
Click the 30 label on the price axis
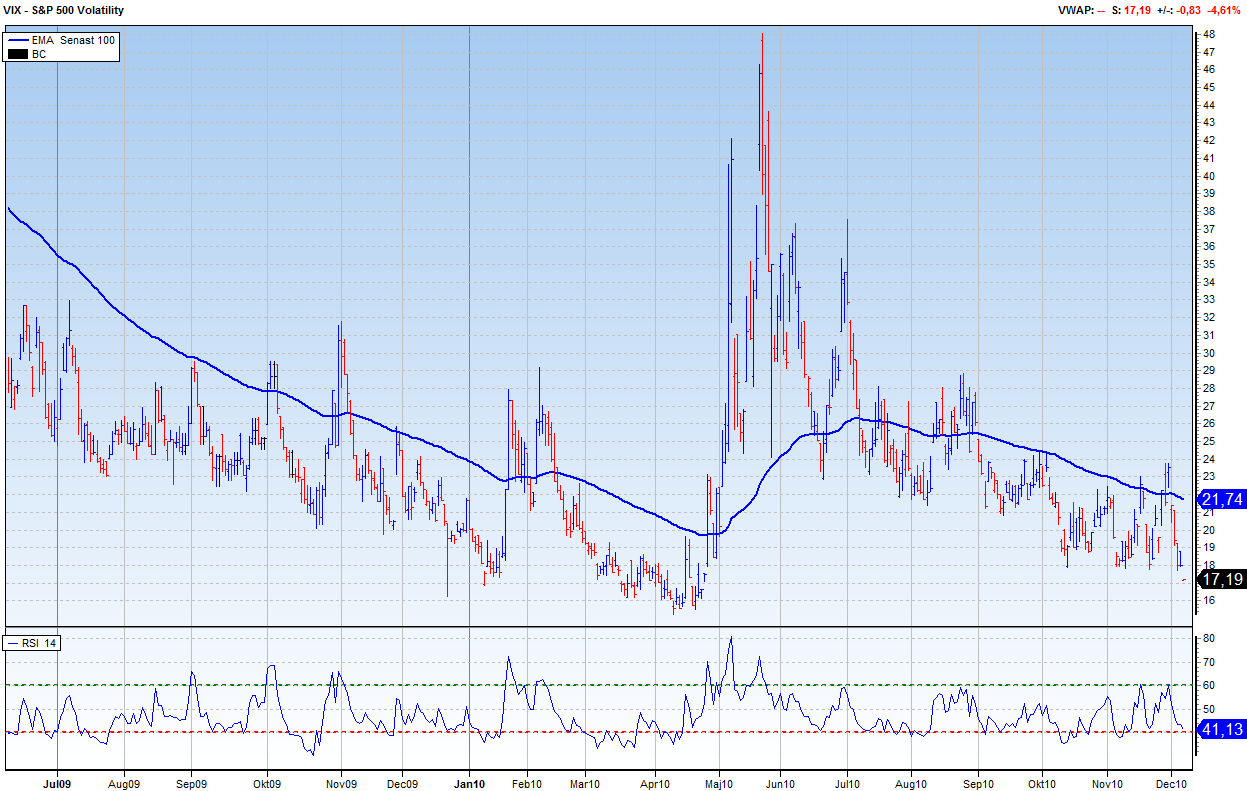click(x=1208, y=353)
